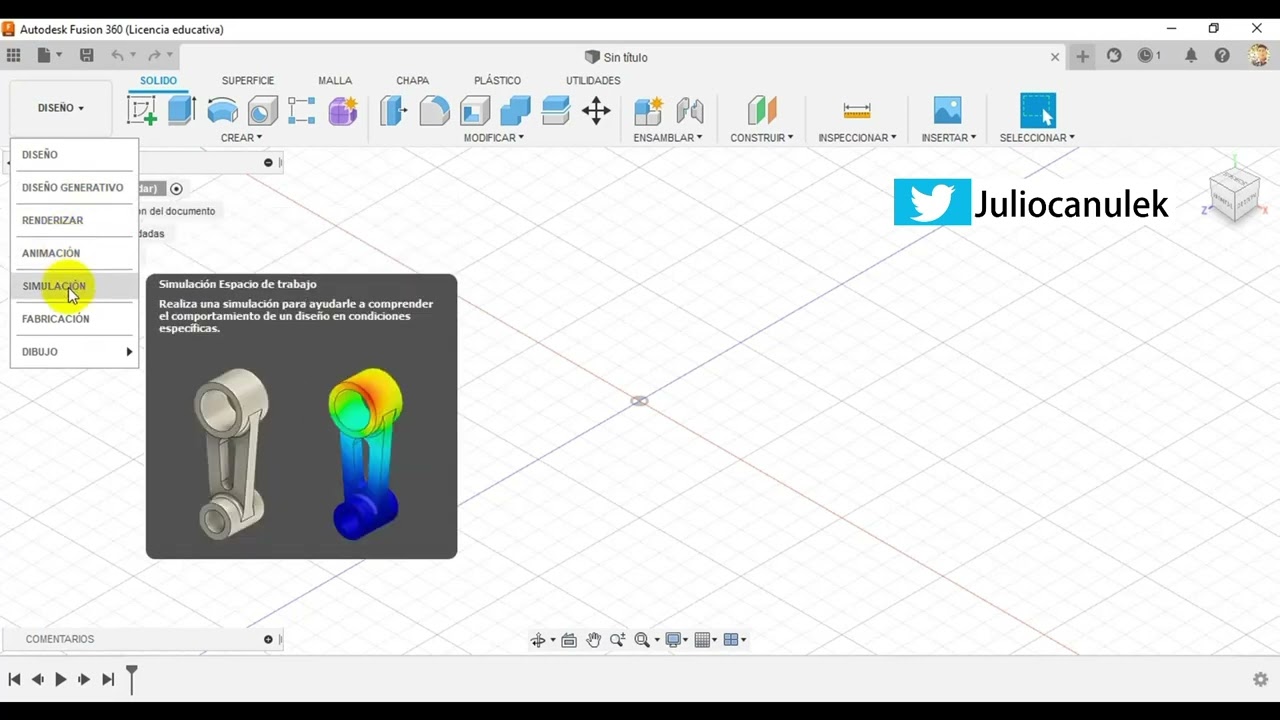Select the rectangular Pattern tool icon
1280x720 pixels.
coord(302,110)
